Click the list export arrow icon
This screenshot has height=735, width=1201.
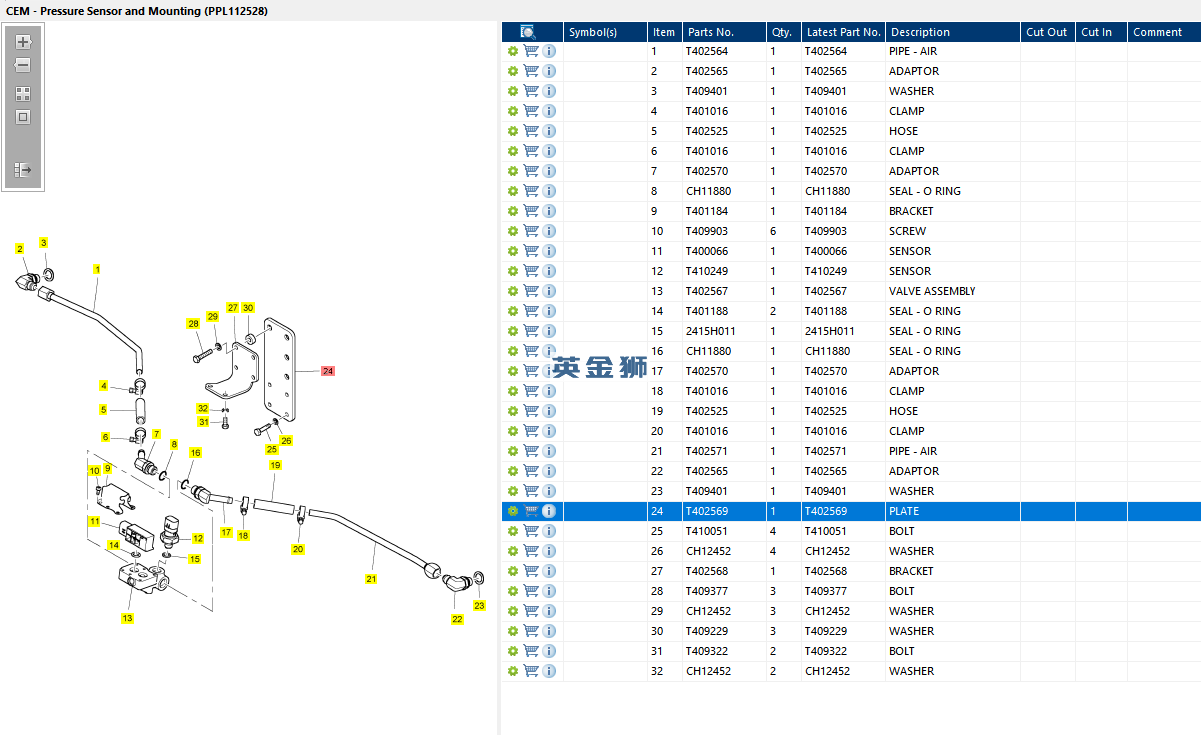tap(23, 171)
